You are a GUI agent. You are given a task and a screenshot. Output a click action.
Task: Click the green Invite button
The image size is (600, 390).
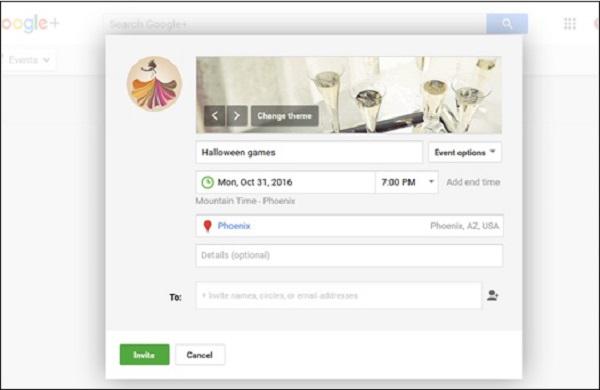pos(144,354)
